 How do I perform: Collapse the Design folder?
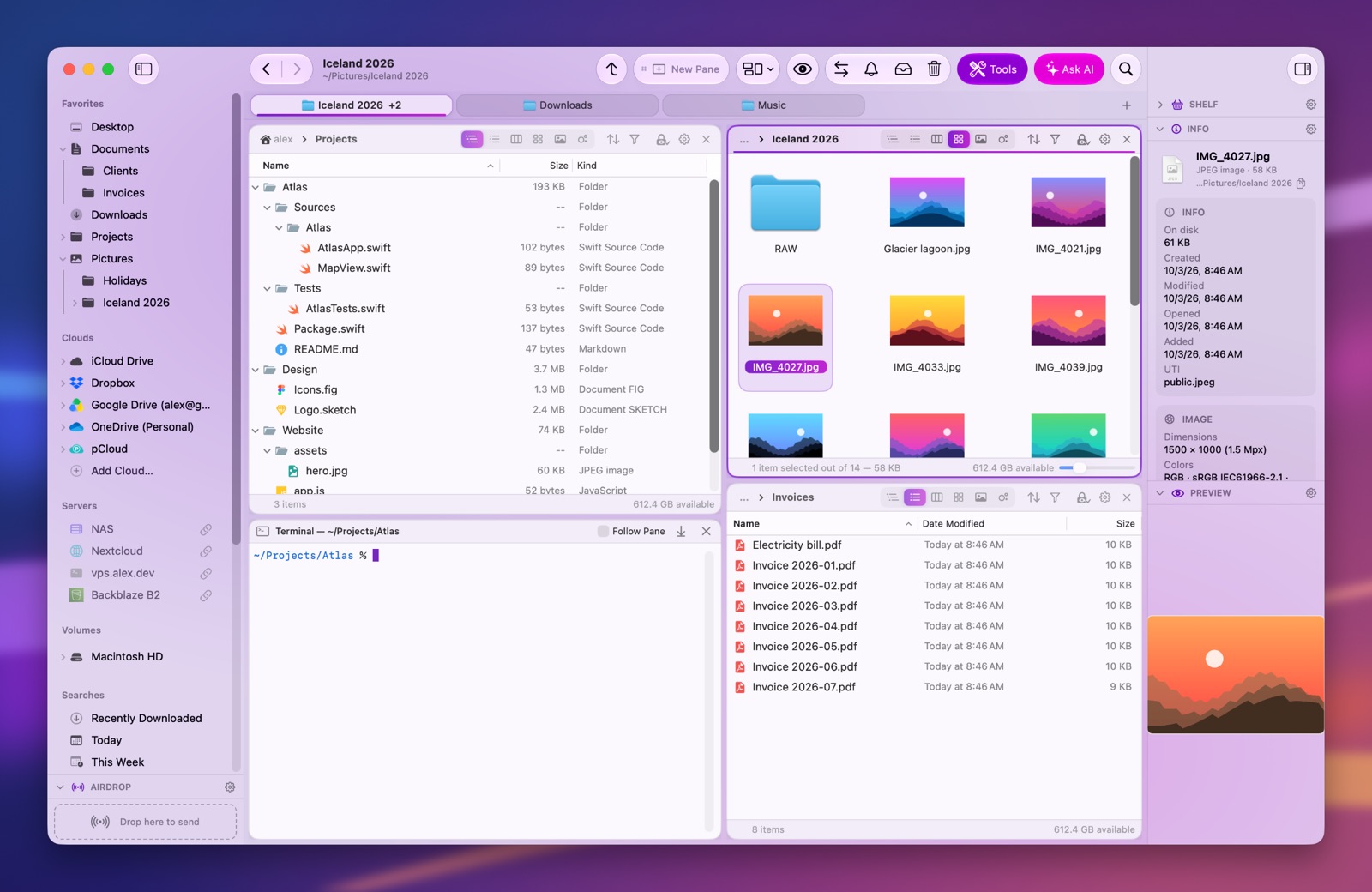point(256,370)
